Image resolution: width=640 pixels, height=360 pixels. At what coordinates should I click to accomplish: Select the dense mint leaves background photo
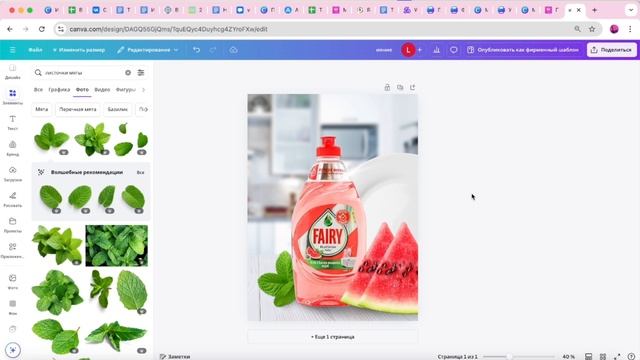click(117, 246)
